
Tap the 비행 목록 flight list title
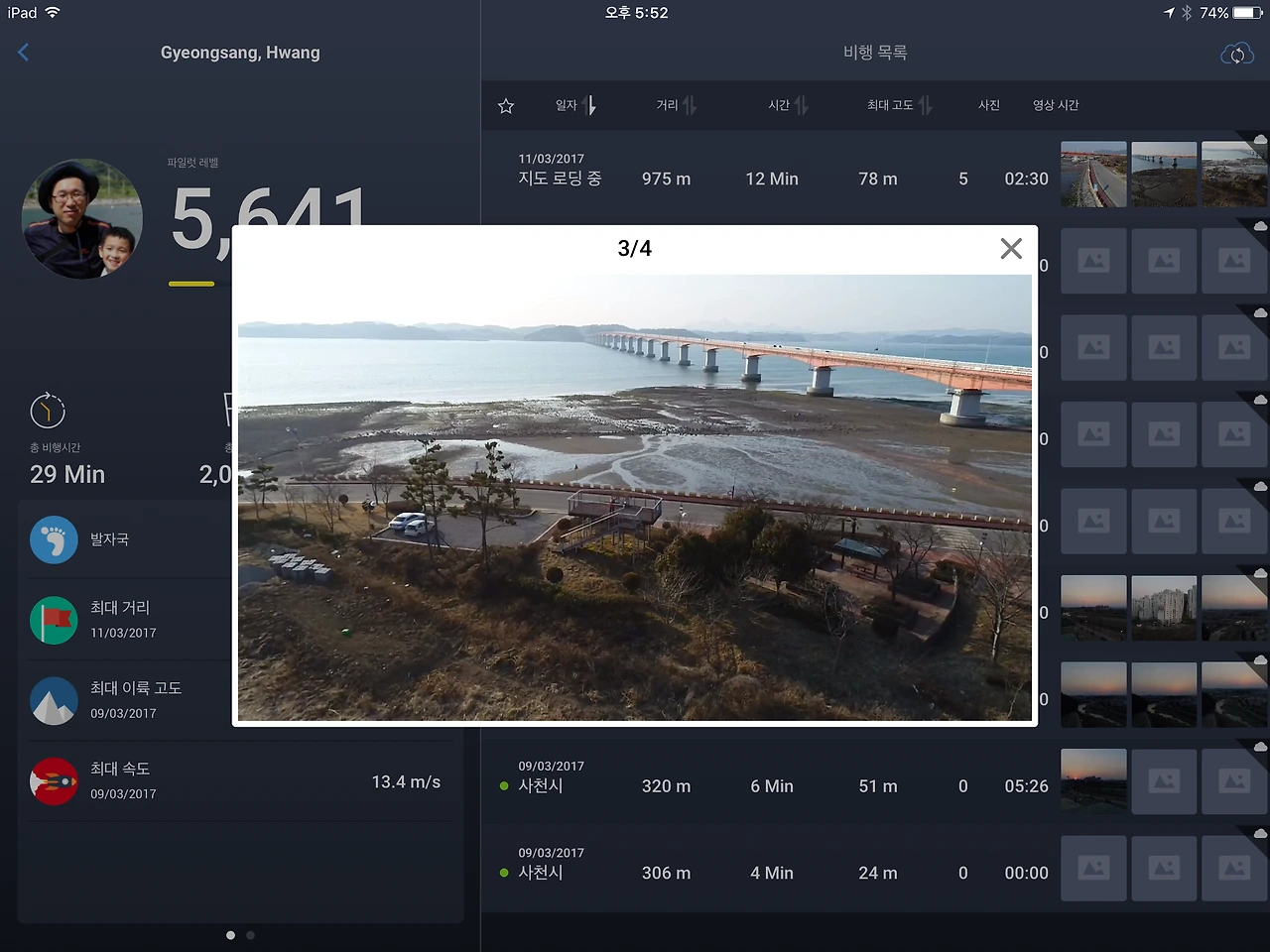[875, 53]
